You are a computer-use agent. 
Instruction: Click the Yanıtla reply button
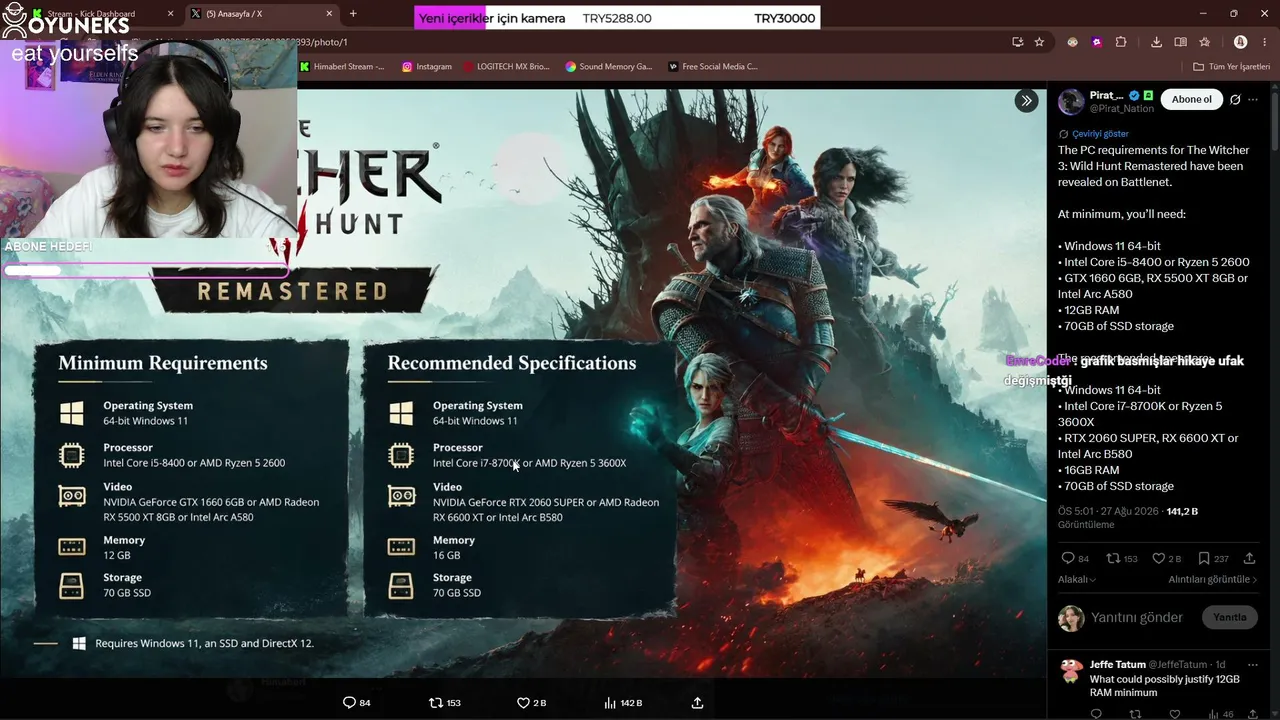click(x=1229, y=618)
